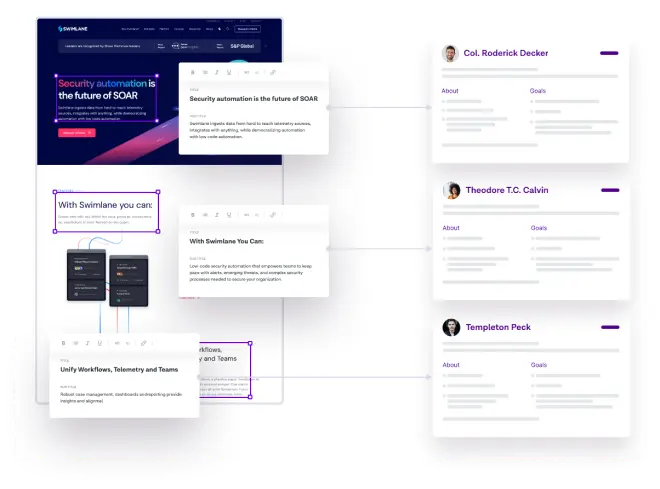
Task: Open Col. Roderick Decker persona avatar
Action: pyautogui.click(x=451, y=53)
